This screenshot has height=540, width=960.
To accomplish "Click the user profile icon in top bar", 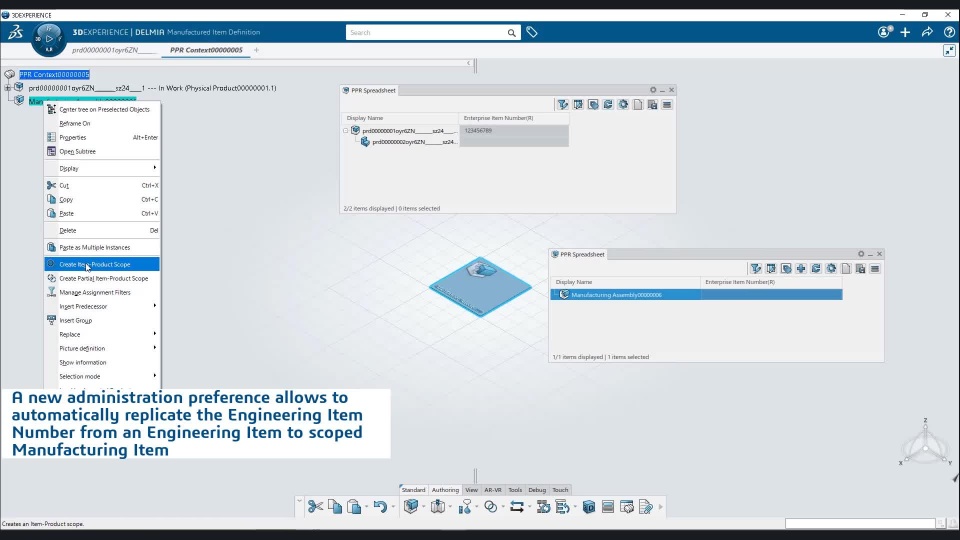I will click(x=884, y=32).
